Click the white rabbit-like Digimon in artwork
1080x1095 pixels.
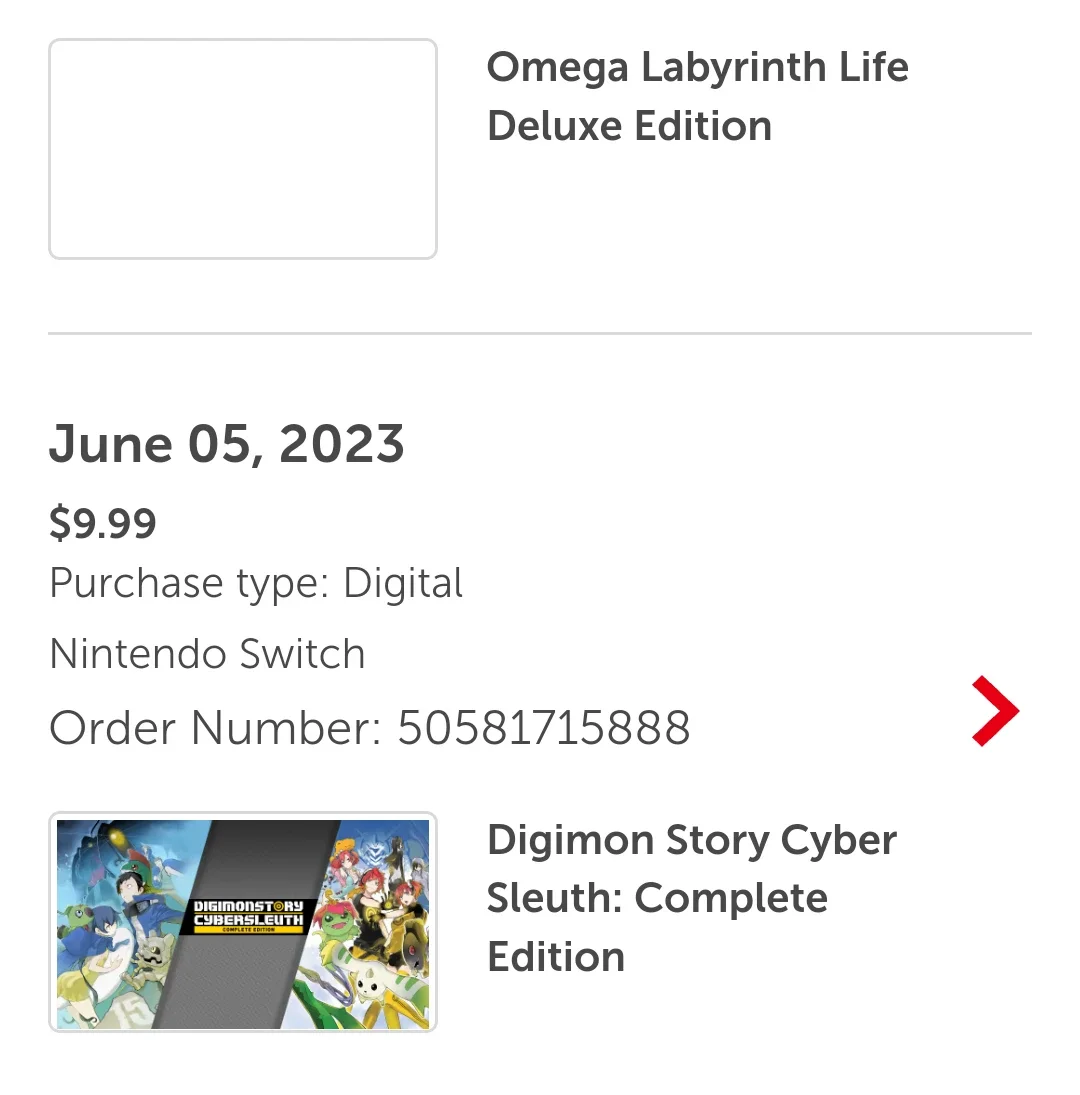click(370, 985)
